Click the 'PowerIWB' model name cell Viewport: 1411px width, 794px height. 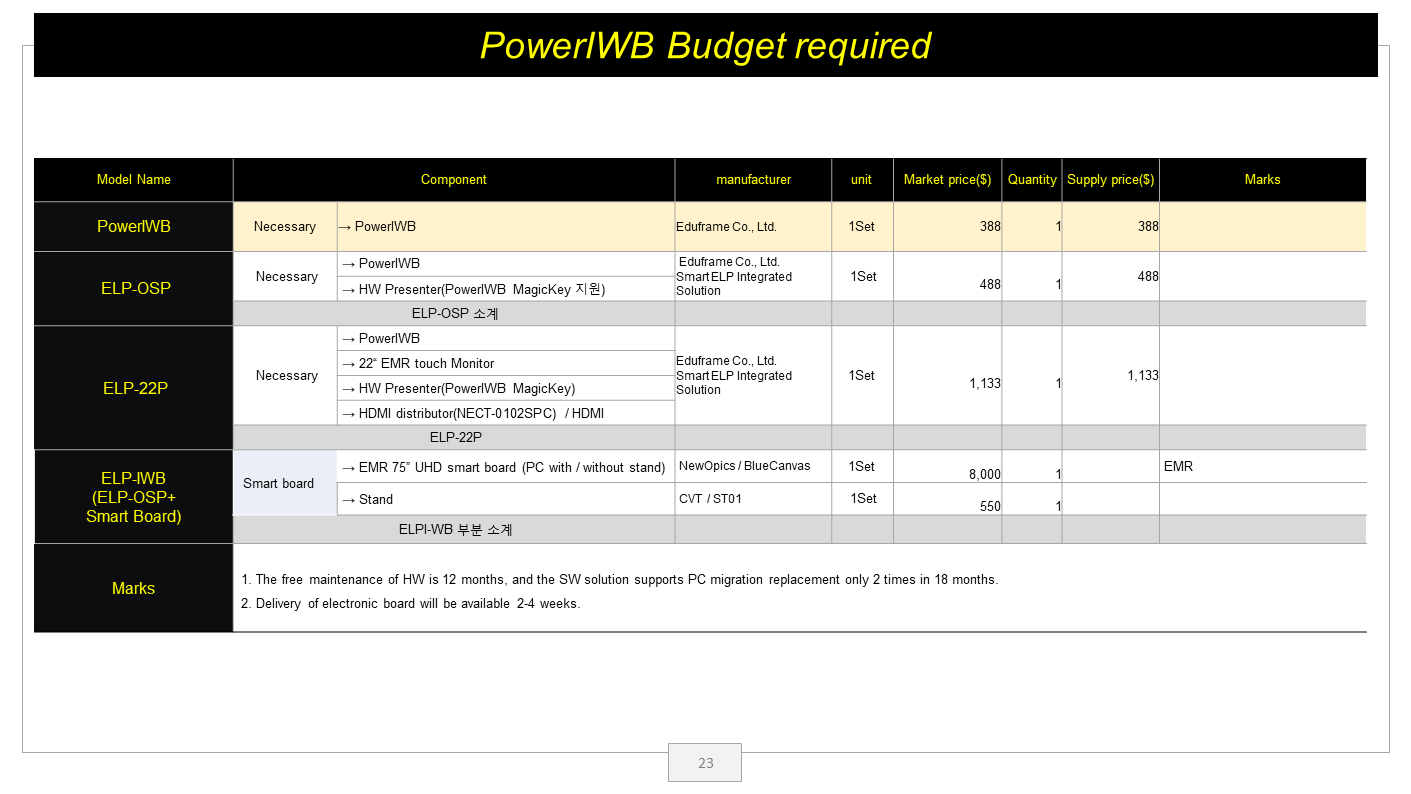point(133,227)
